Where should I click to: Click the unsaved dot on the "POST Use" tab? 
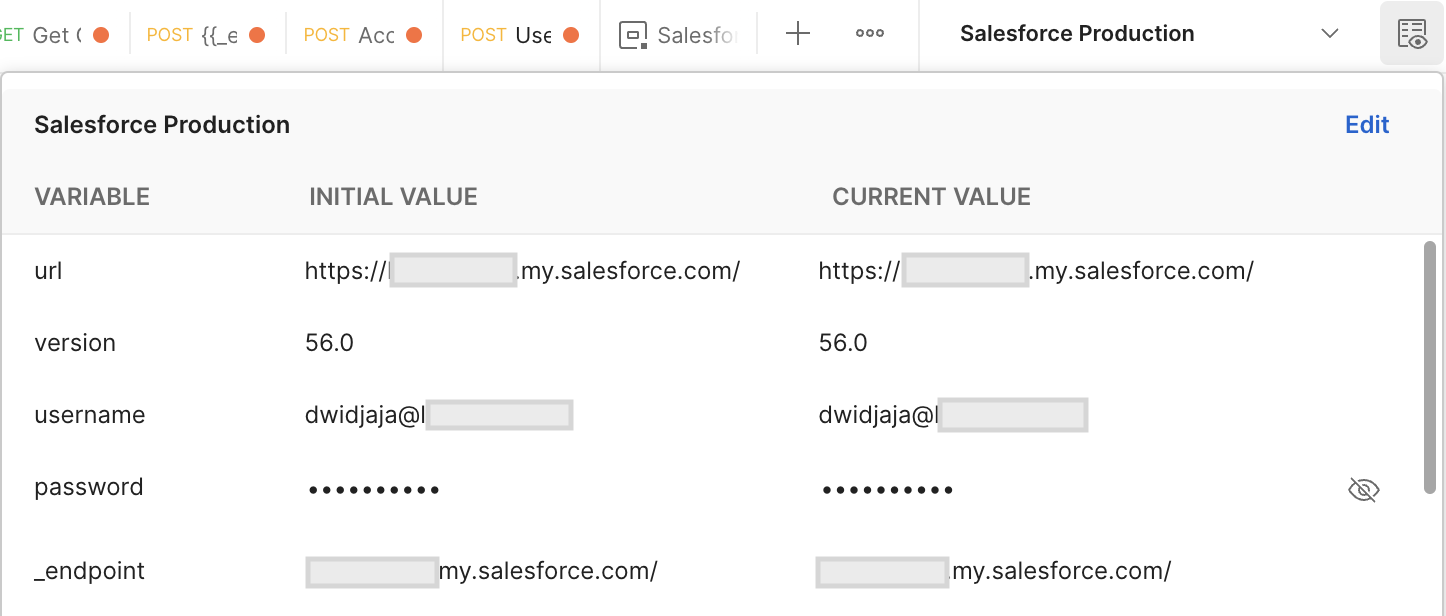pos(570,33)
